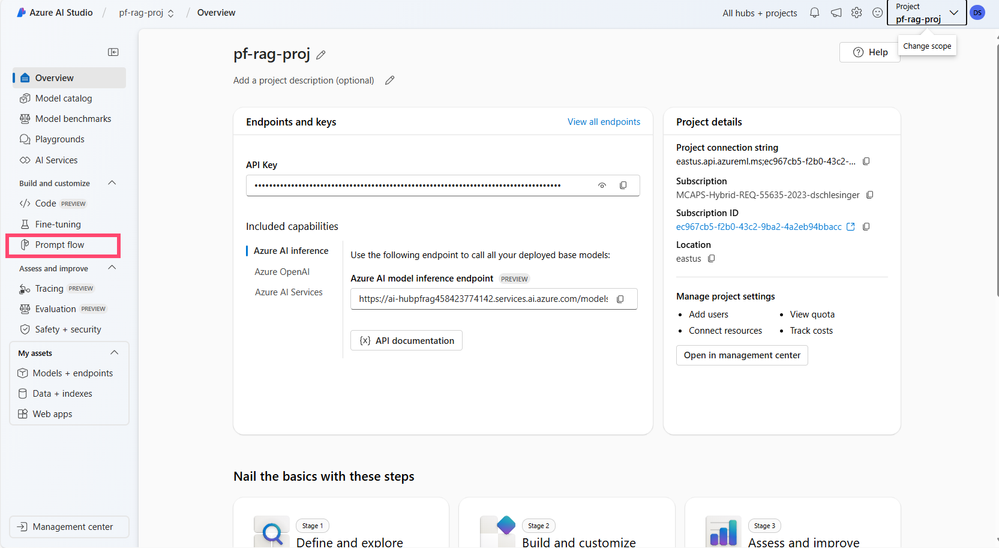Click the announcements megaphone icon
The height and width of the screenshot is (548, 999).
coord(836,13)
